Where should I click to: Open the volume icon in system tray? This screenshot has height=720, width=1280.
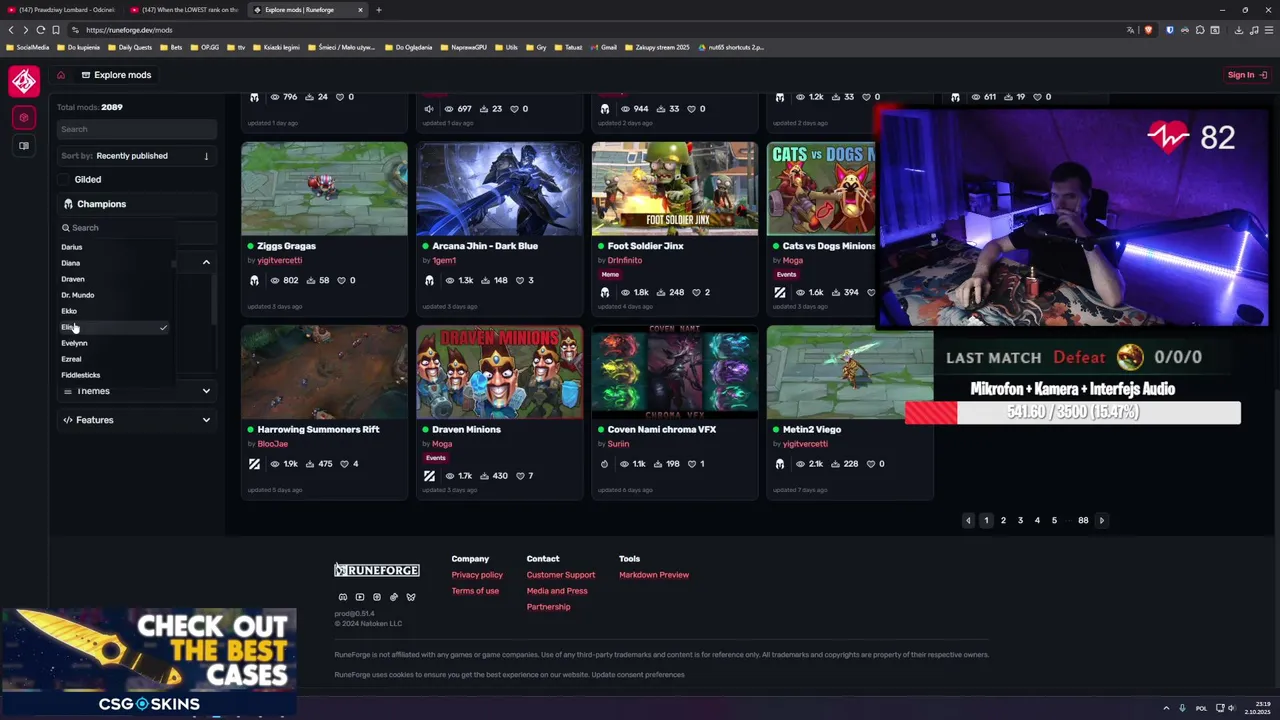click(x=1231, y=708)
